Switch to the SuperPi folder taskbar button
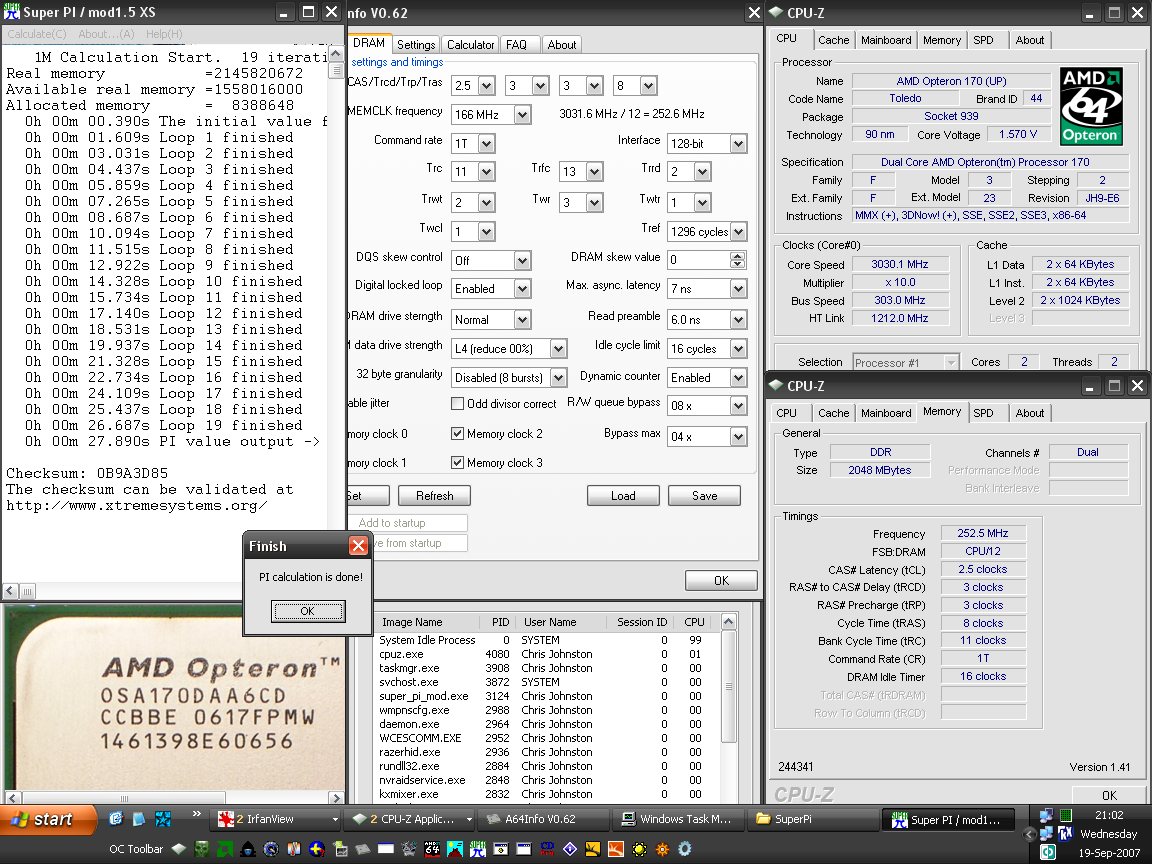1152x864 pixels. coord(813,819)
